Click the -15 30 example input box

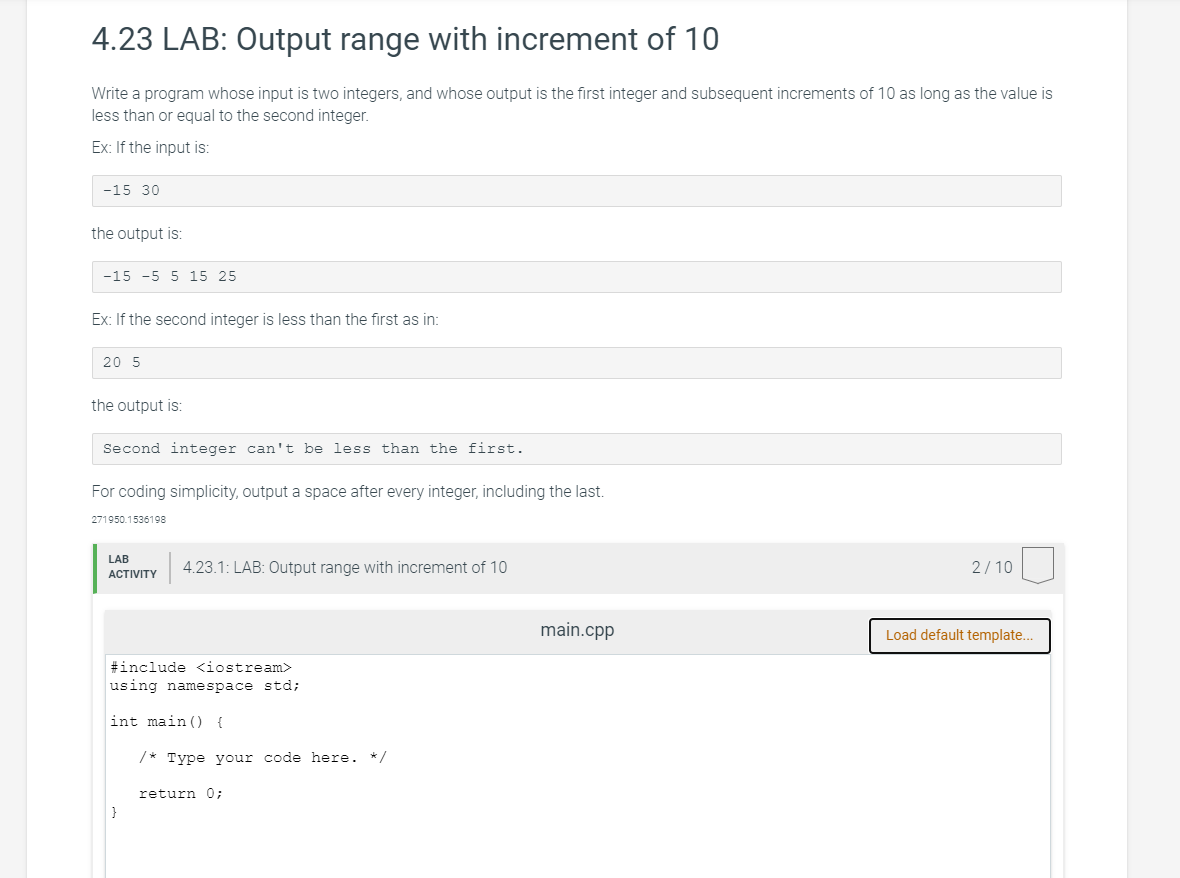coord(576,190)
